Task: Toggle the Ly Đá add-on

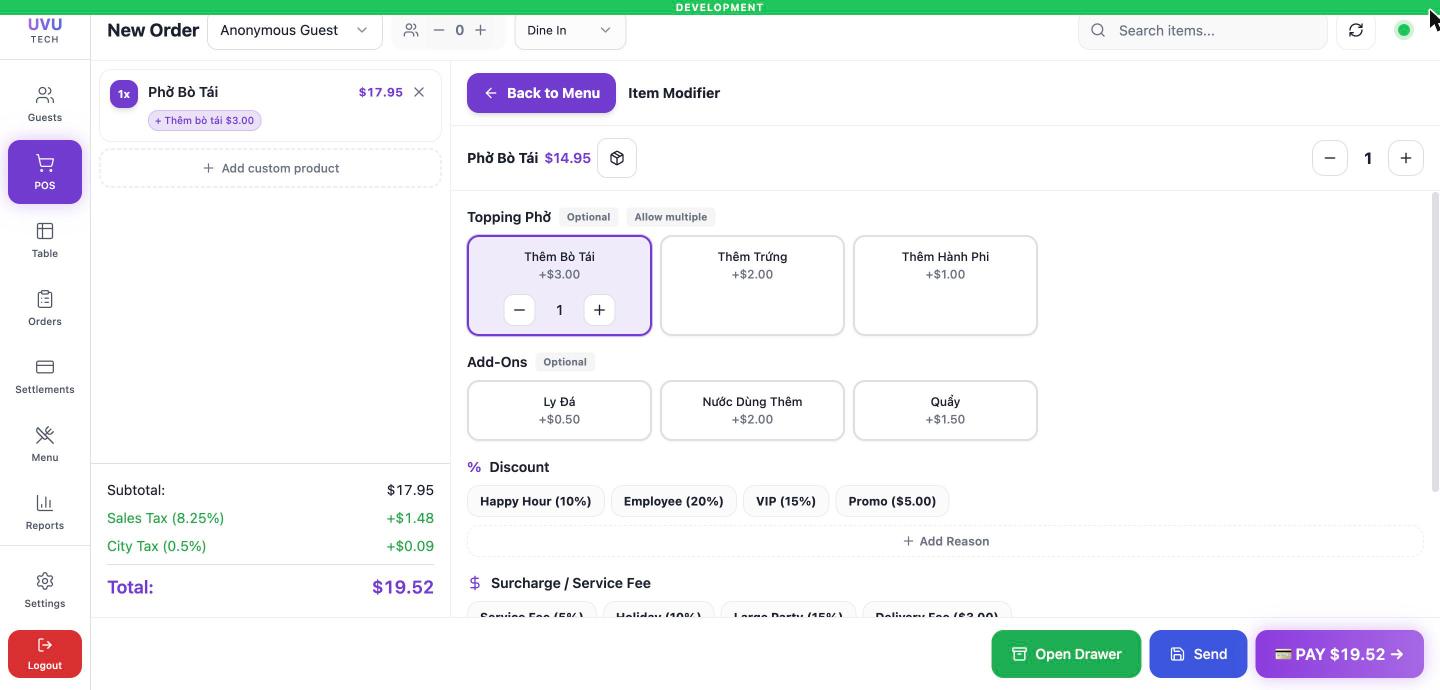Action: 559,410
